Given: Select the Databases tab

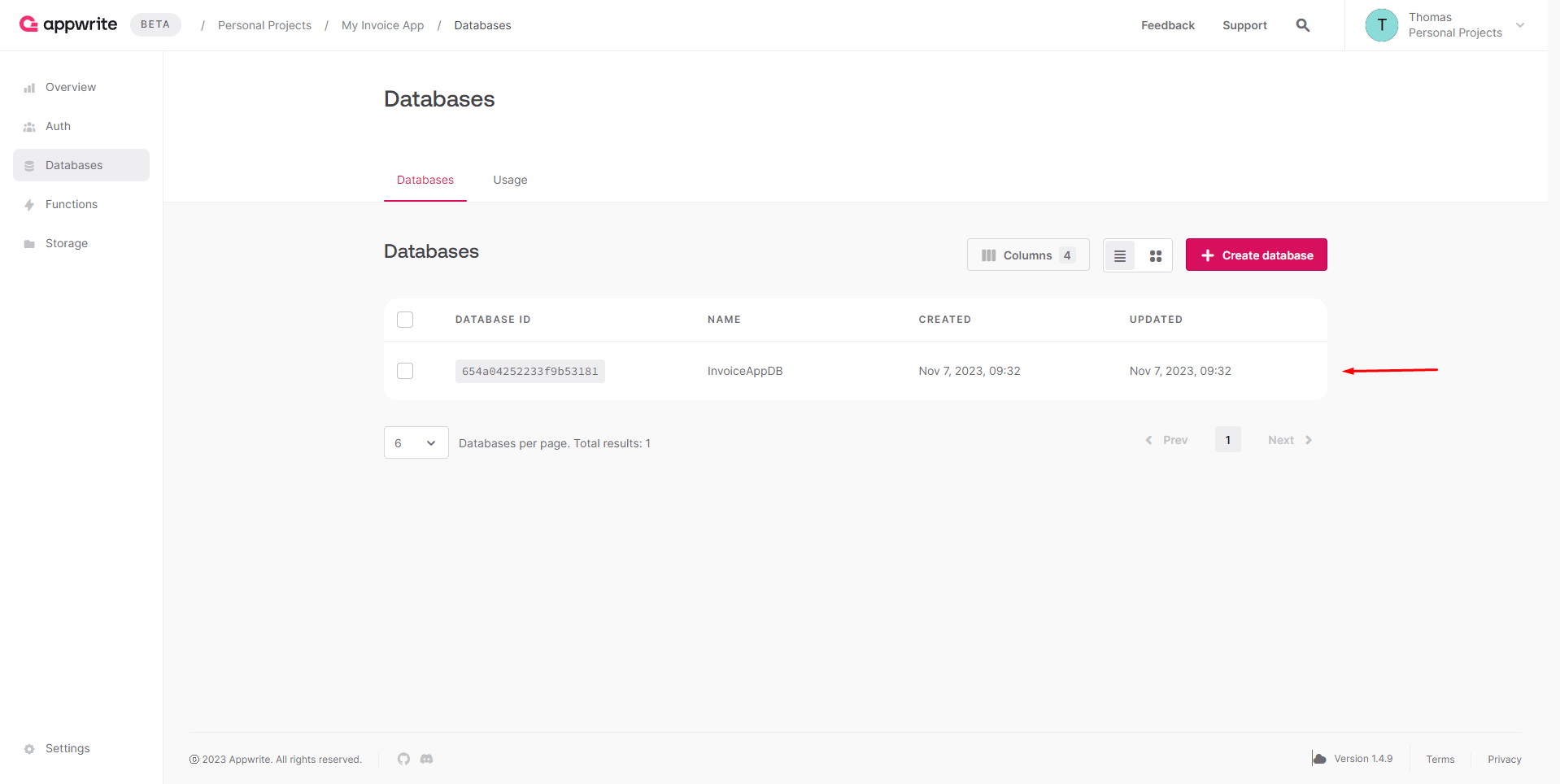Looking at the screenshot, I should 425,180.
